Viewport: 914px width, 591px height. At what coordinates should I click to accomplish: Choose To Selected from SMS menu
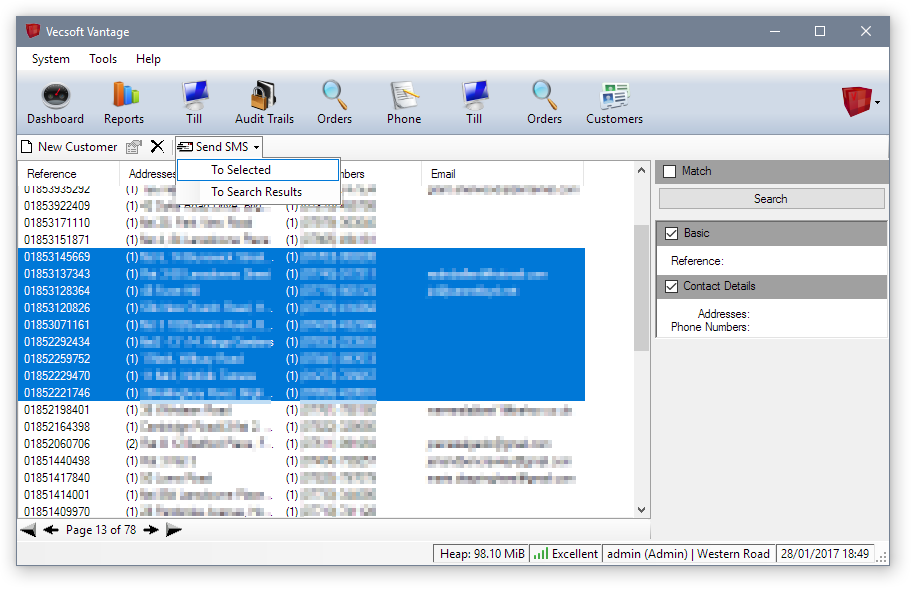241,170
